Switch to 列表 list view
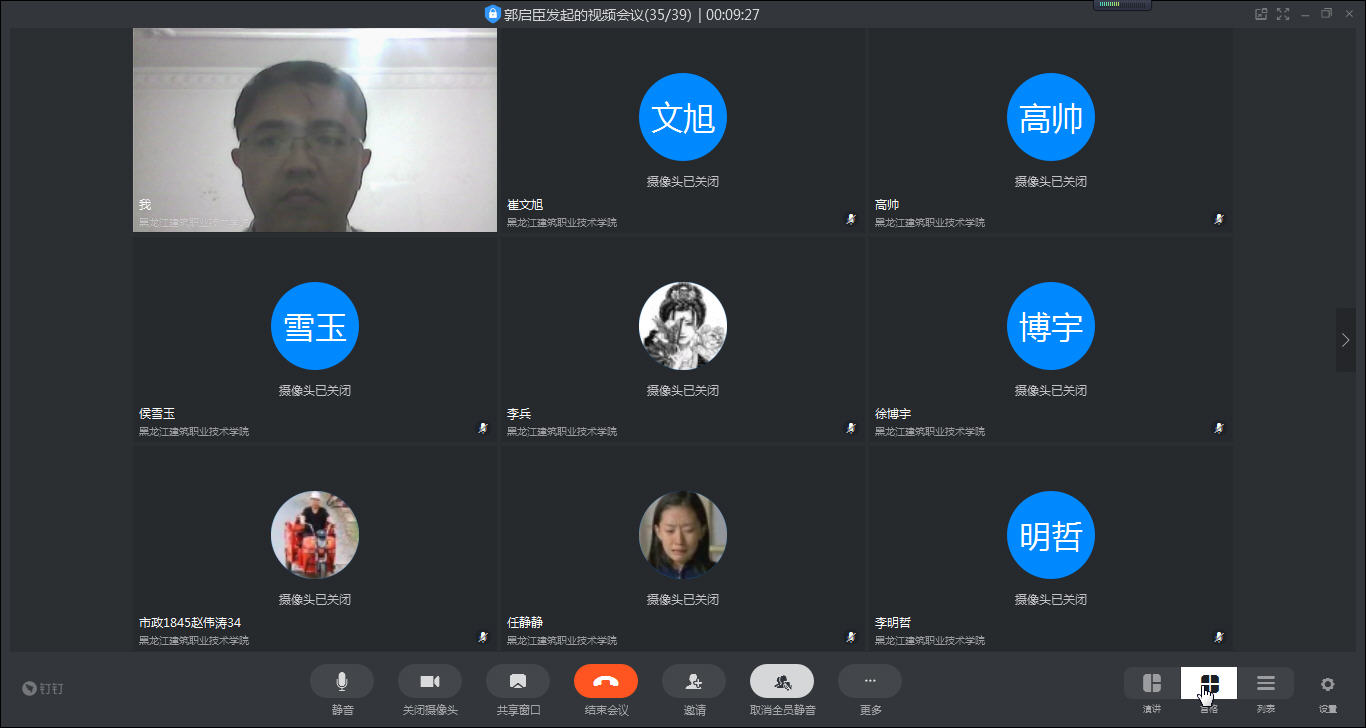Viewport: 1366px width, 728px height. tap(1265, 690)
